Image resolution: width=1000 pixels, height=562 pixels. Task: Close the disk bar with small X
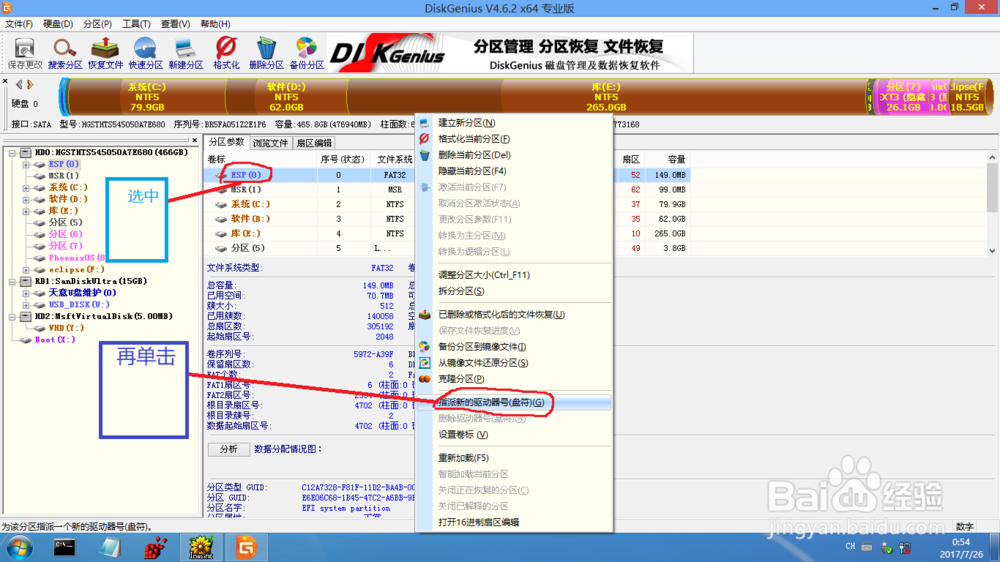pos(5,82)
